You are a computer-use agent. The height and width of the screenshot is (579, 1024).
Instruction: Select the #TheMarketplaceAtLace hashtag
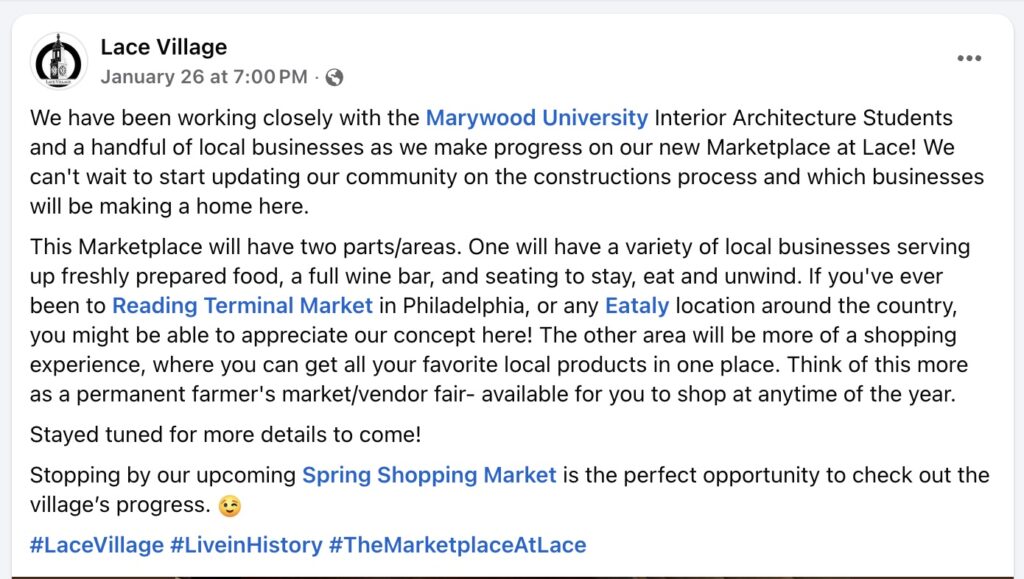(457, 546)
